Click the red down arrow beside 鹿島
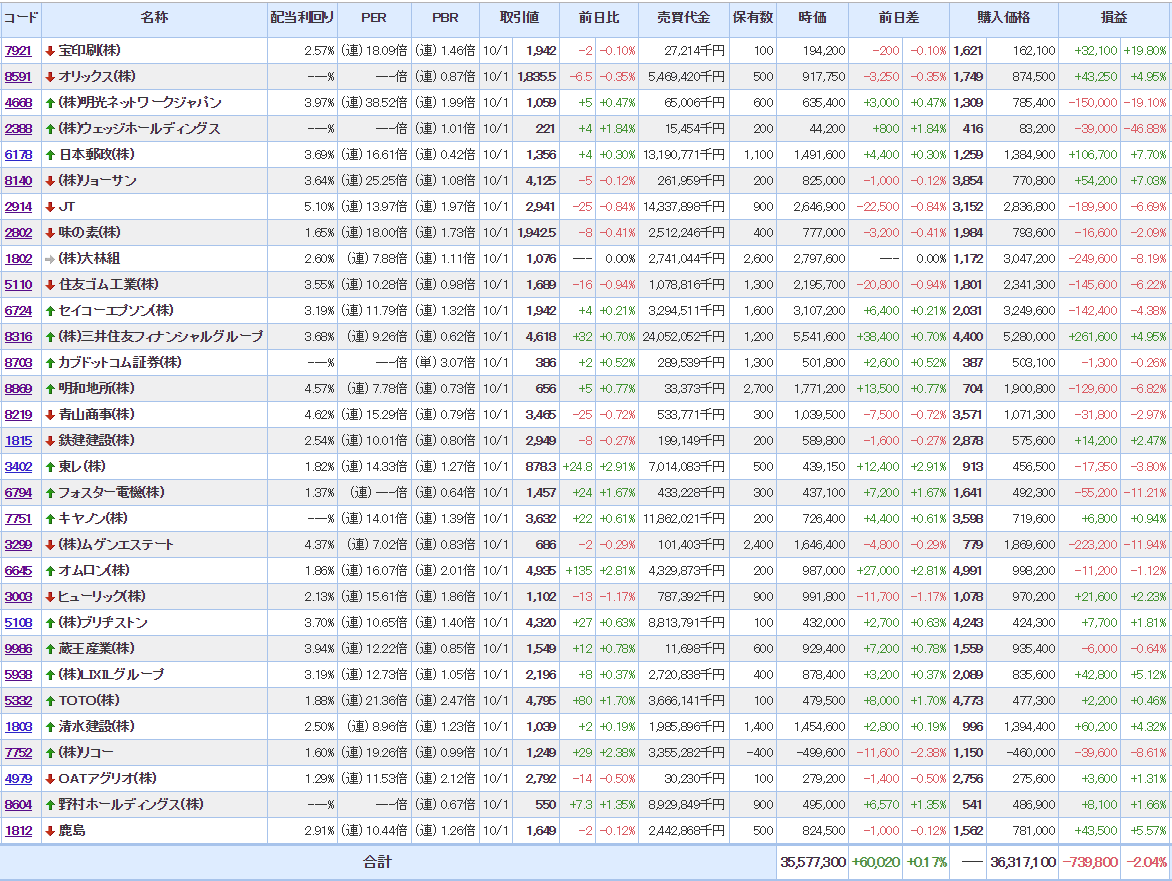Viewport: 1172px width, 881px height. click(50, 830)
